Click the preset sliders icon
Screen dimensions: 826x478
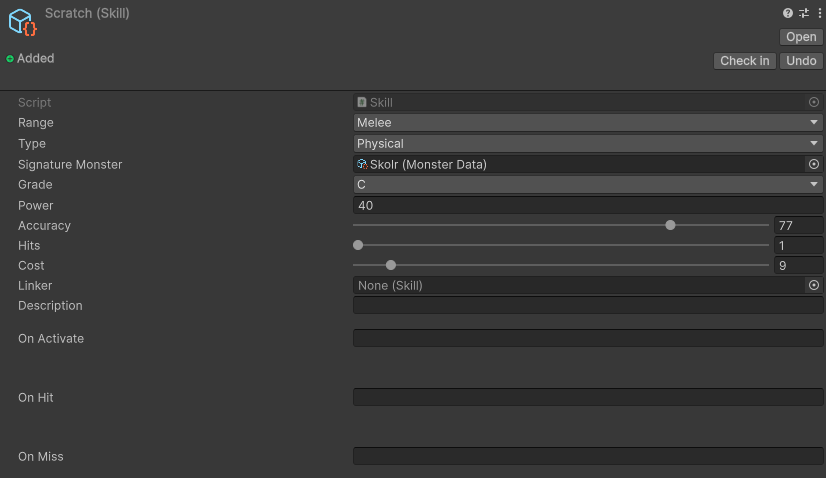point(804,13)
